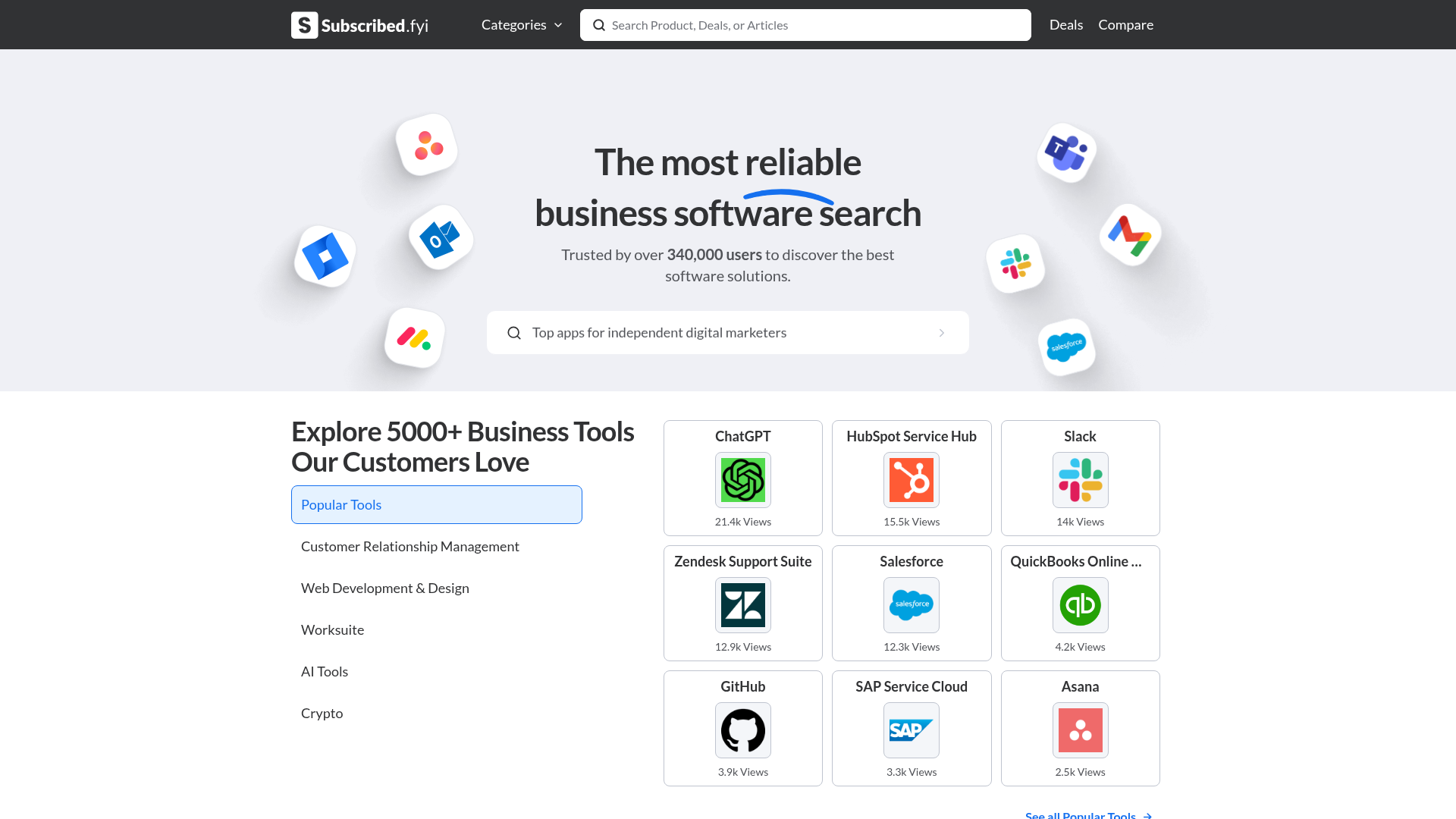
Task: Click the Asana card title text
Action: pos(1081,686)
